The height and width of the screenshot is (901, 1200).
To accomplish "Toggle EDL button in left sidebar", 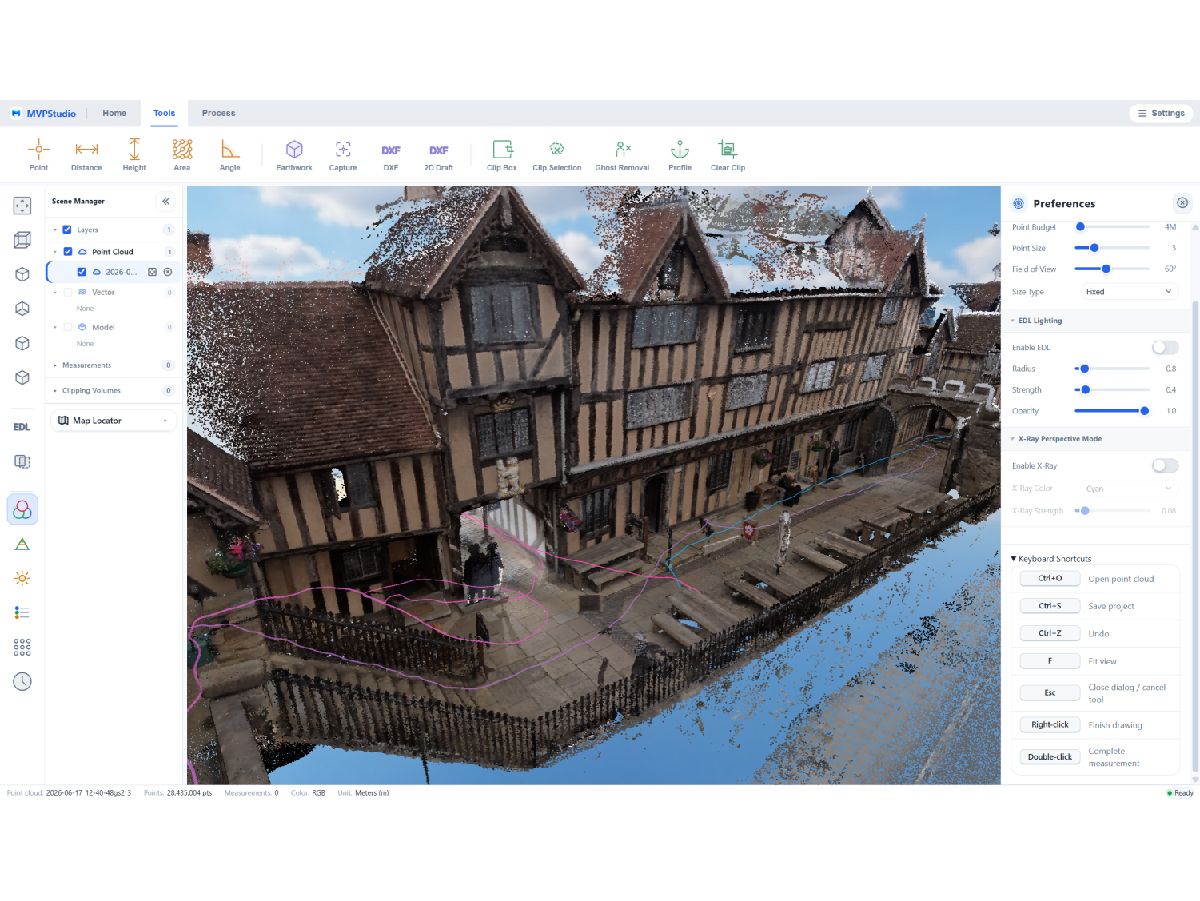I will (22, 427).
